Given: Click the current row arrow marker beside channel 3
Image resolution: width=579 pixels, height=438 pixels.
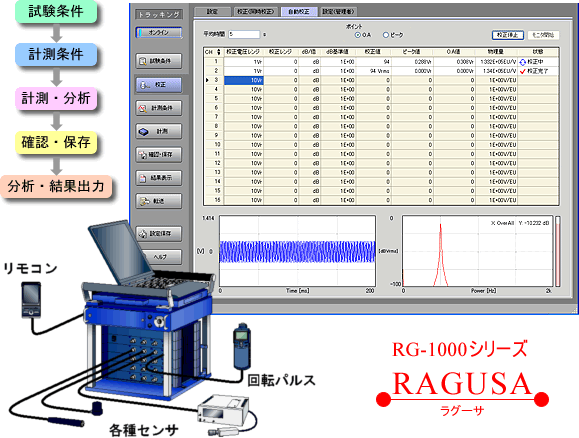Looking at the screenshot, I should [207, 80].
